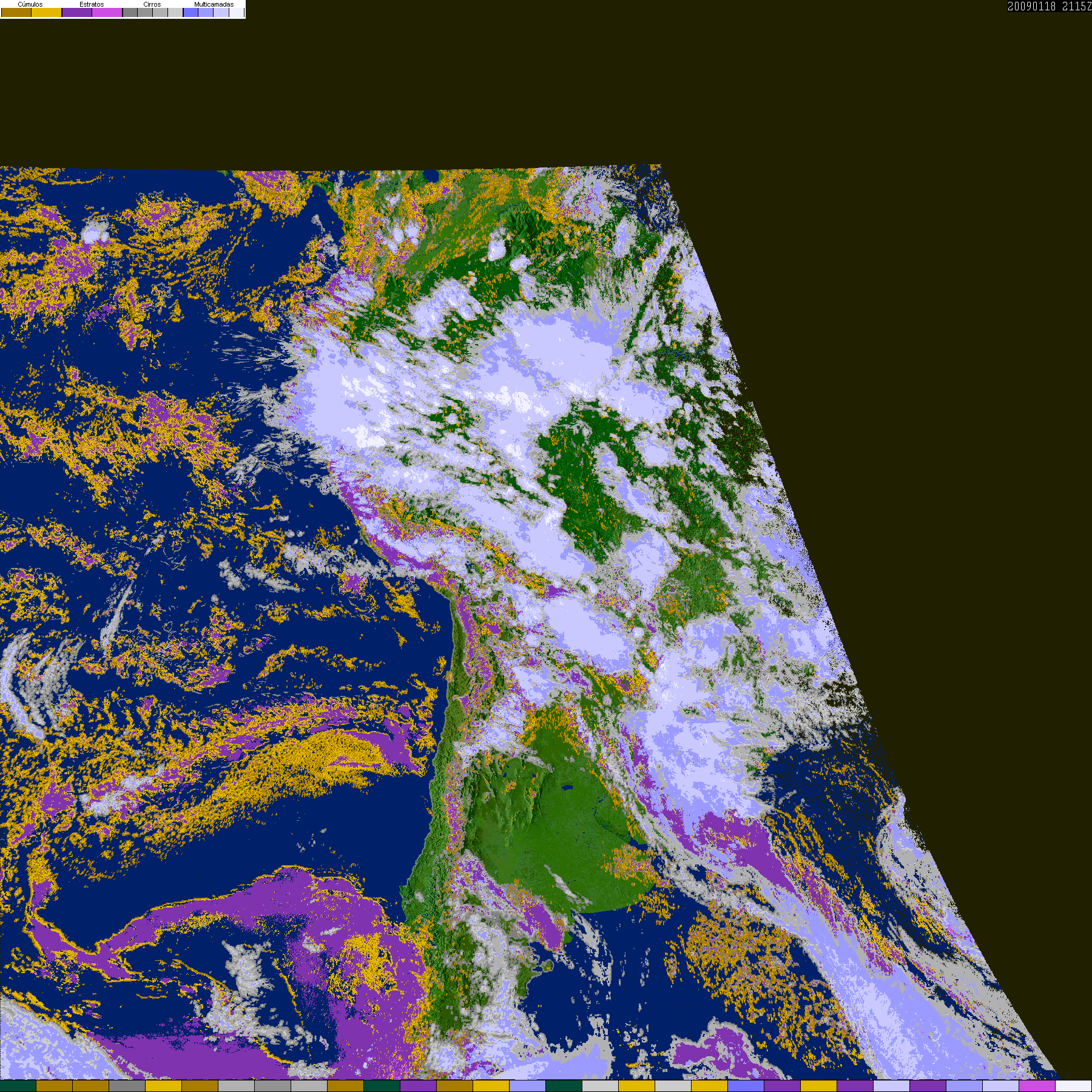
Task: Click the magenta swatch in bottom color strip
Action: coord(1037,1086)
